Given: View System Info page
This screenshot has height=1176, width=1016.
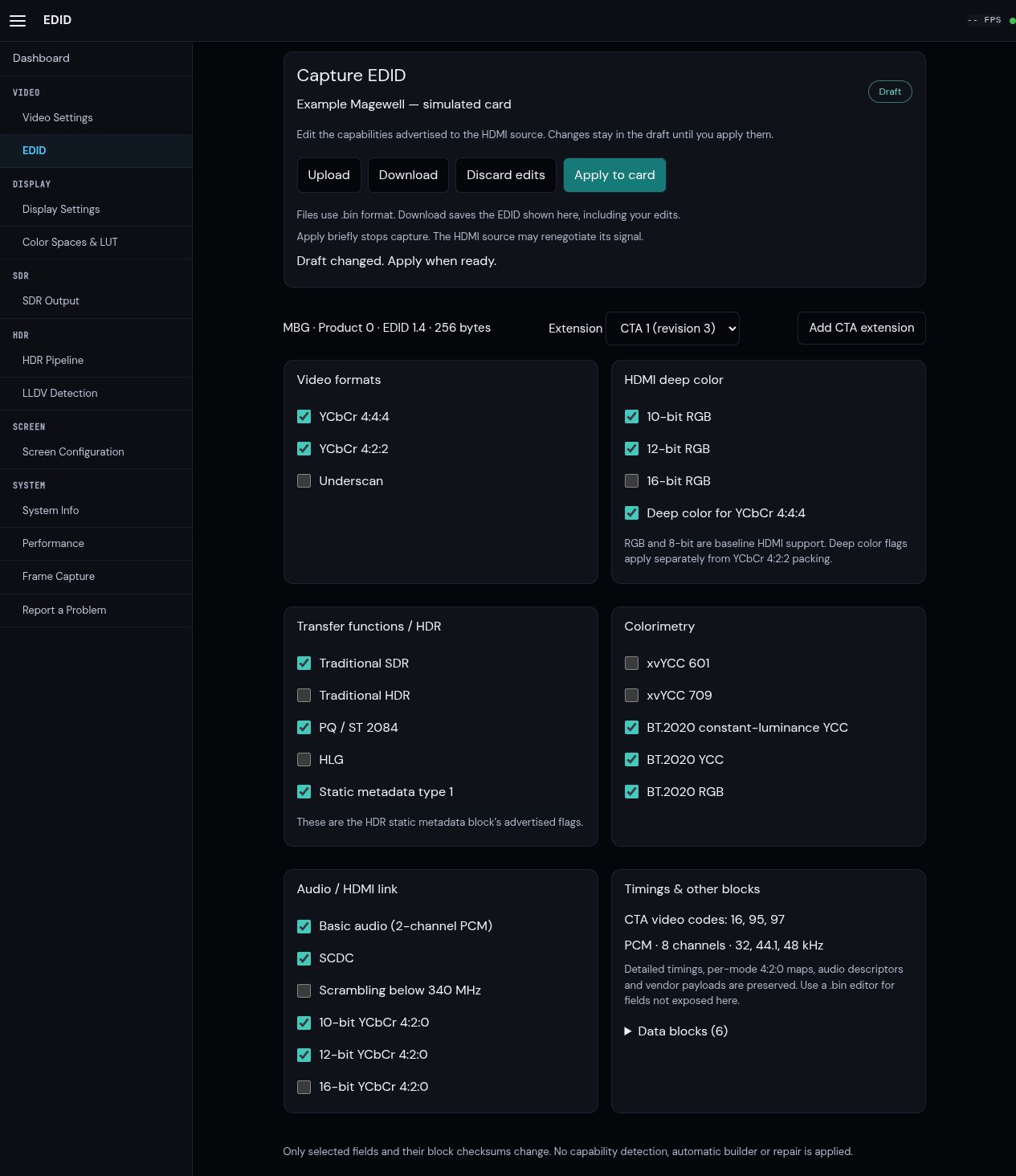Looking at the screenshot, I should pos(96,510).
